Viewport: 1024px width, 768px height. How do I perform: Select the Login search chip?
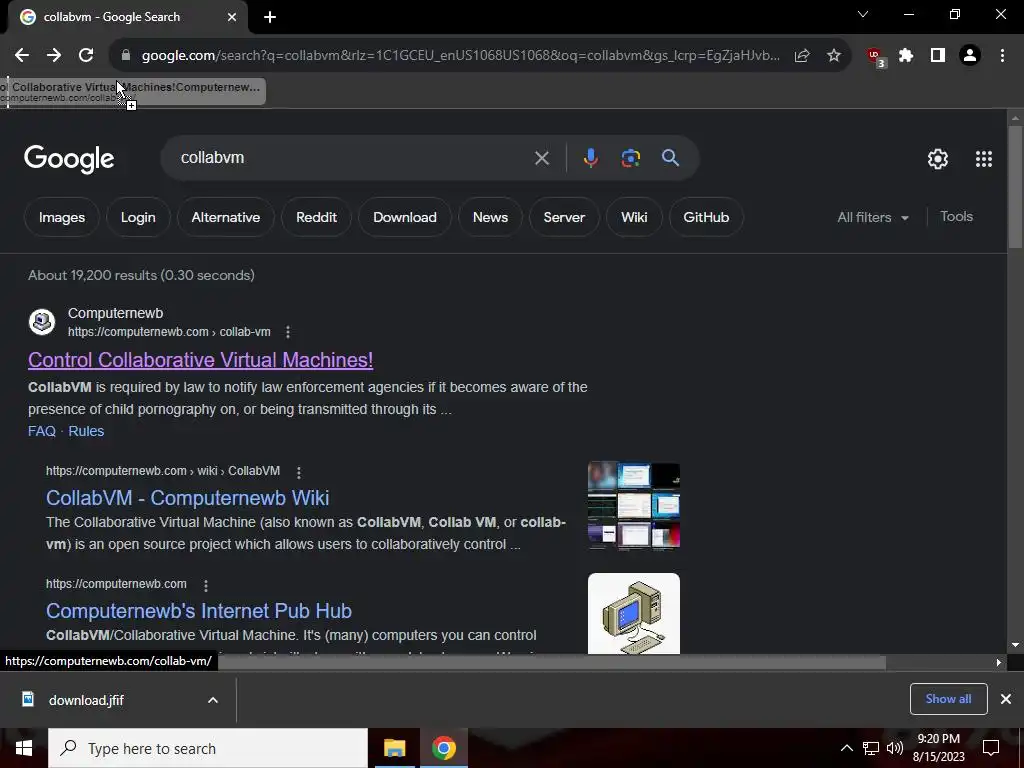pyautogui.click(x=138, y=217)
